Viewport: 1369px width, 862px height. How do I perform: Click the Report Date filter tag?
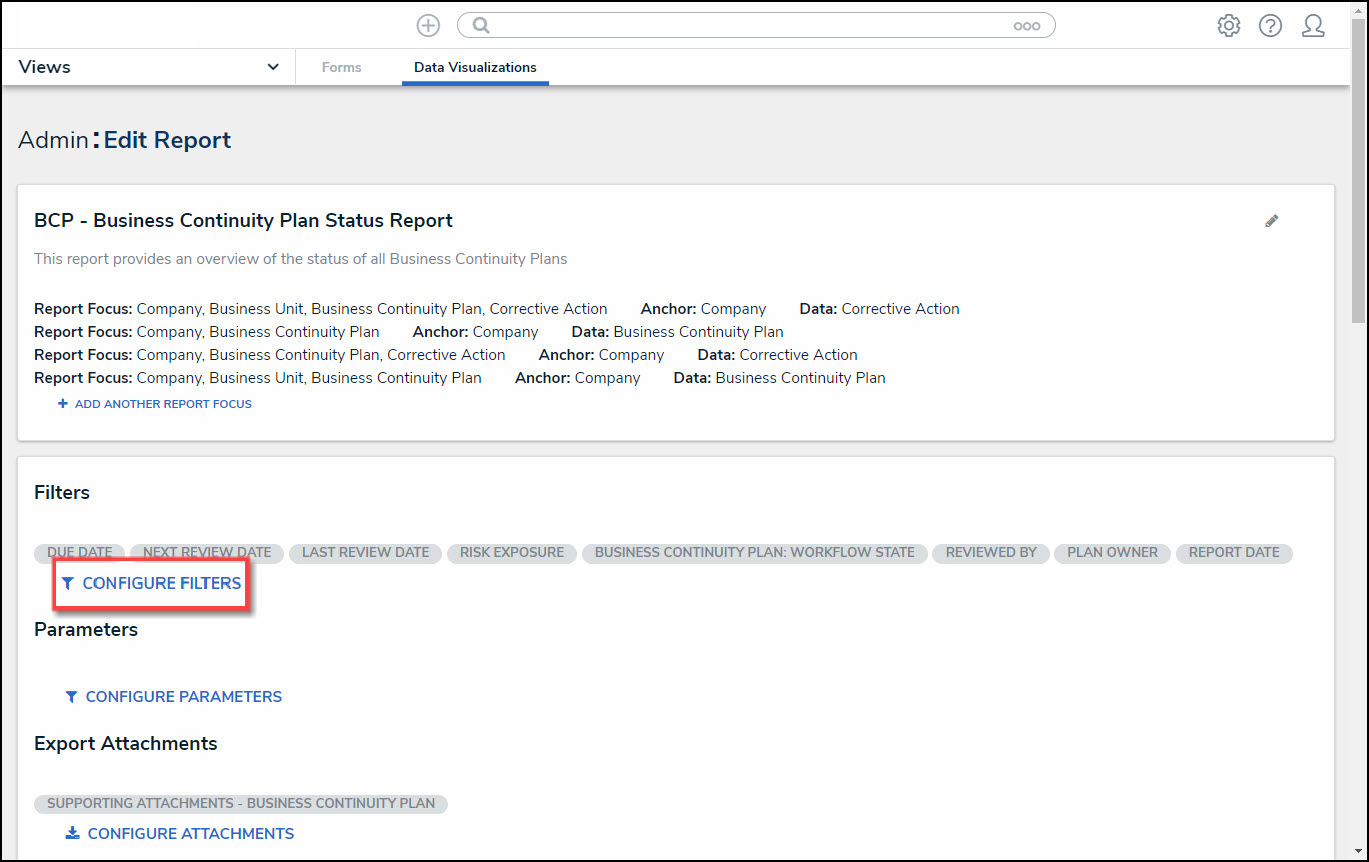(x=1234, y=553)
